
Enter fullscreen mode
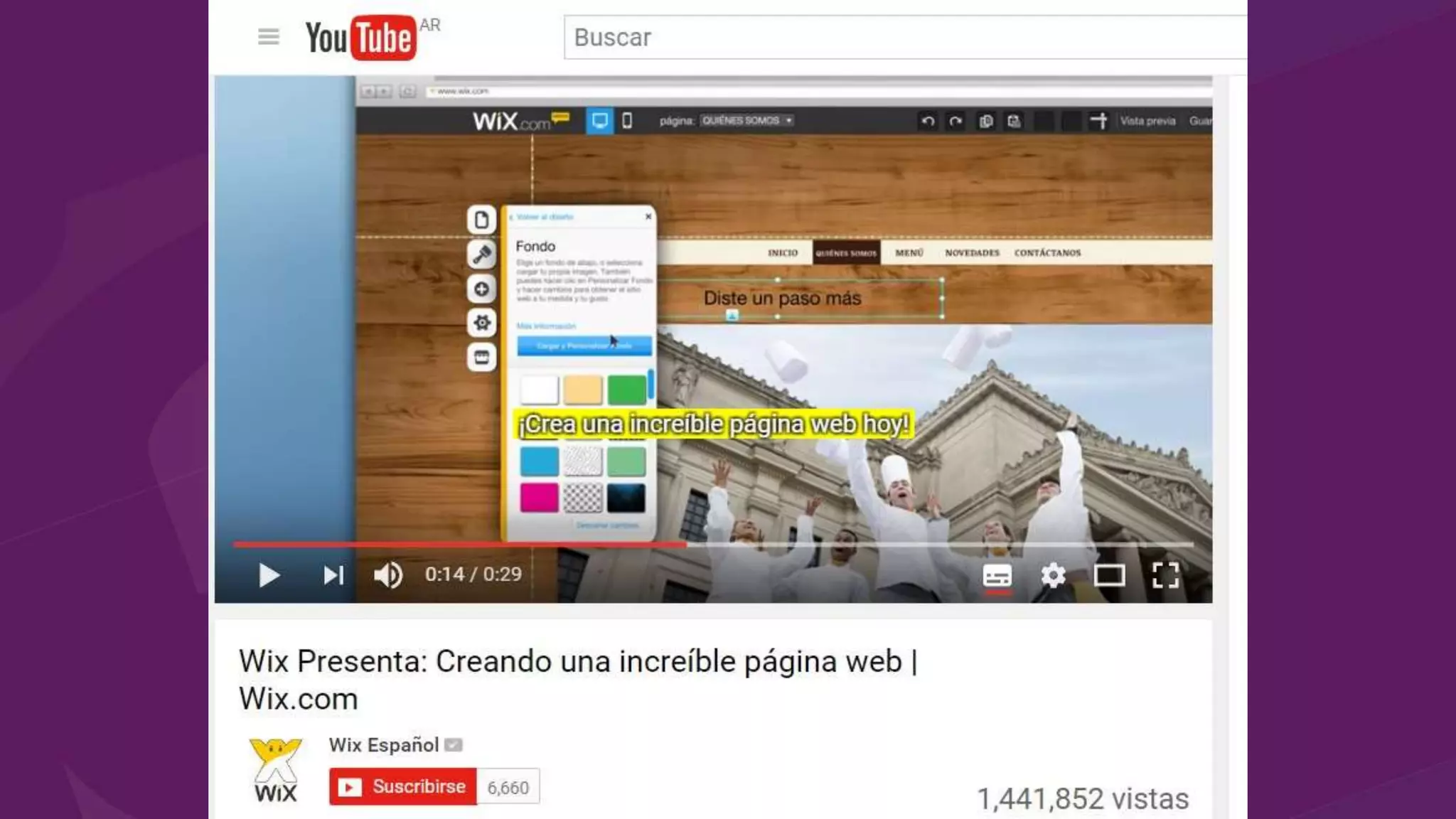pos(1165,574)
